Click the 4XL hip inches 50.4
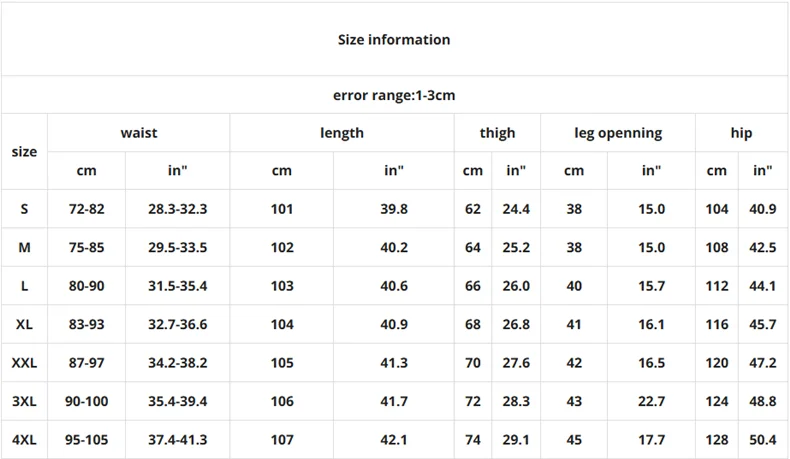The height and width of the screenshot is (459, 790). pyautogui.click(x=762, y=439)
